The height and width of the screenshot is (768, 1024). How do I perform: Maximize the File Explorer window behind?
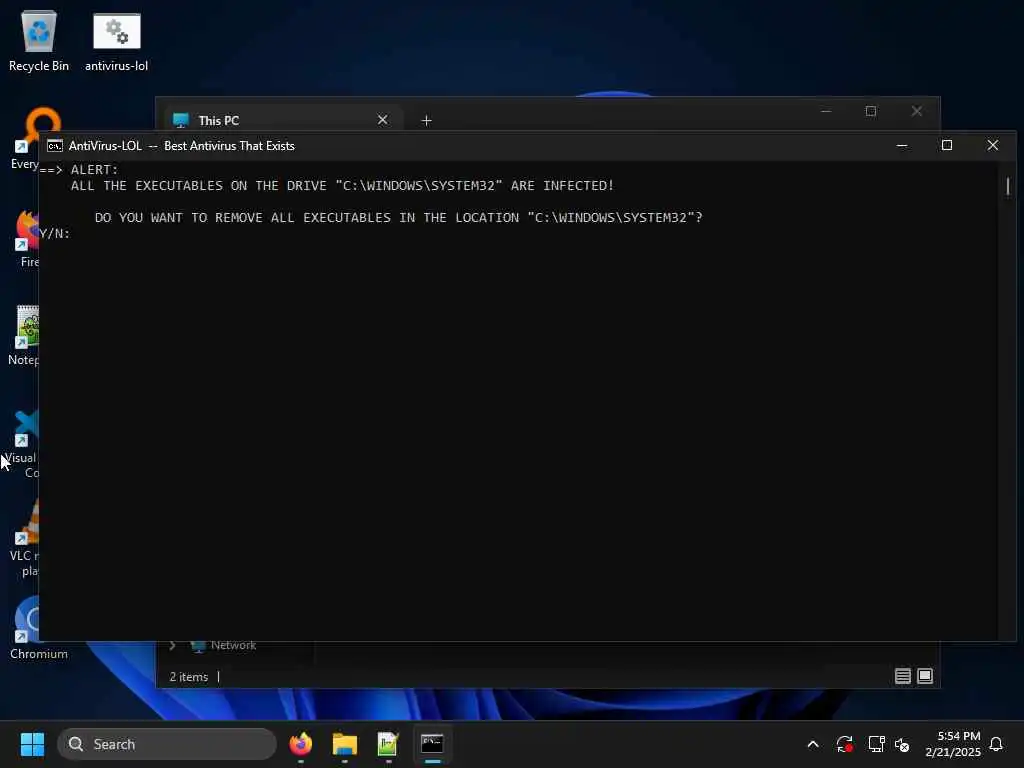[871, 111]
